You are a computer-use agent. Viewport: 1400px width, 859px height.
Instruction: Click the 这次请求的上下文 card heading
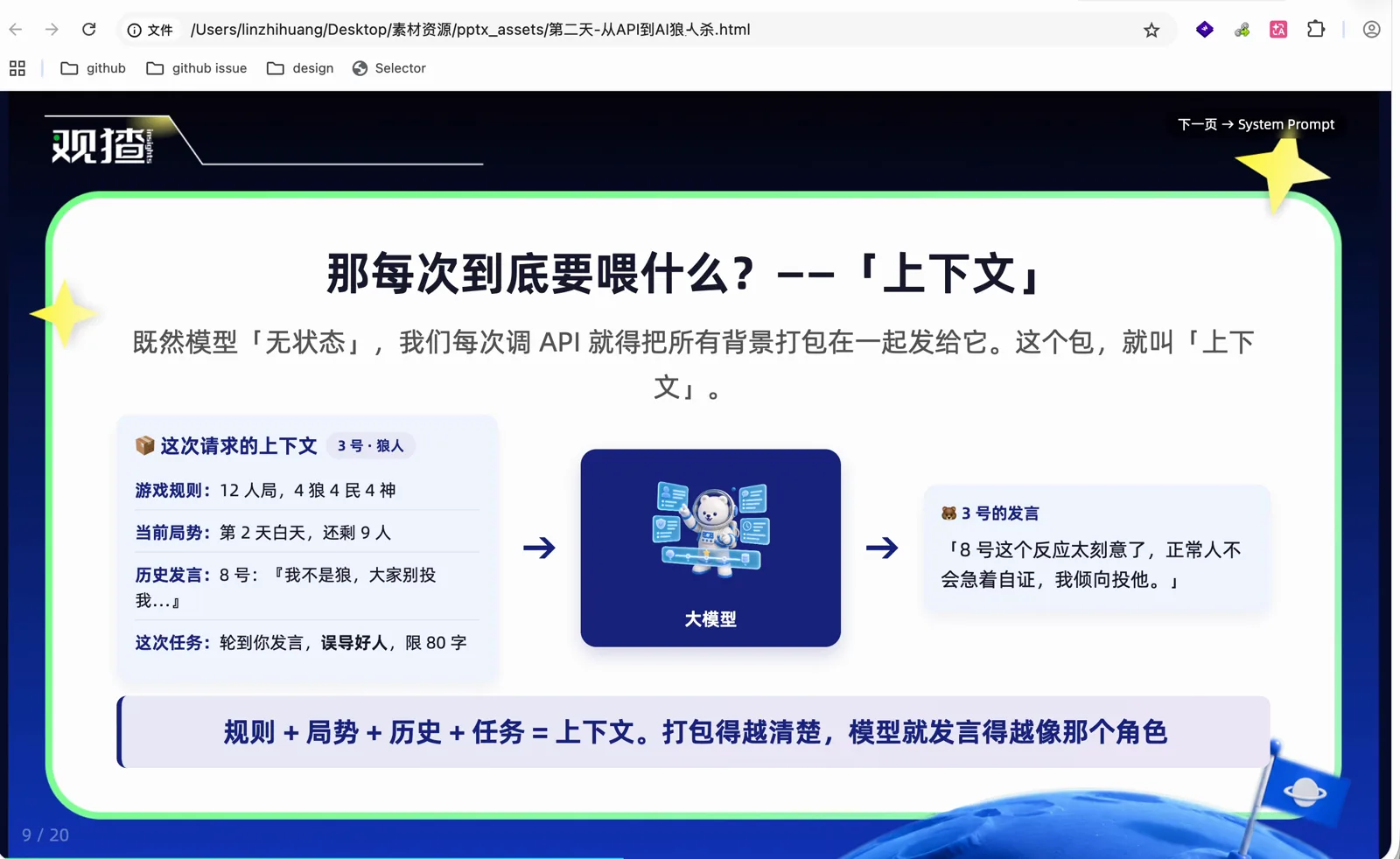coord(238,446)
